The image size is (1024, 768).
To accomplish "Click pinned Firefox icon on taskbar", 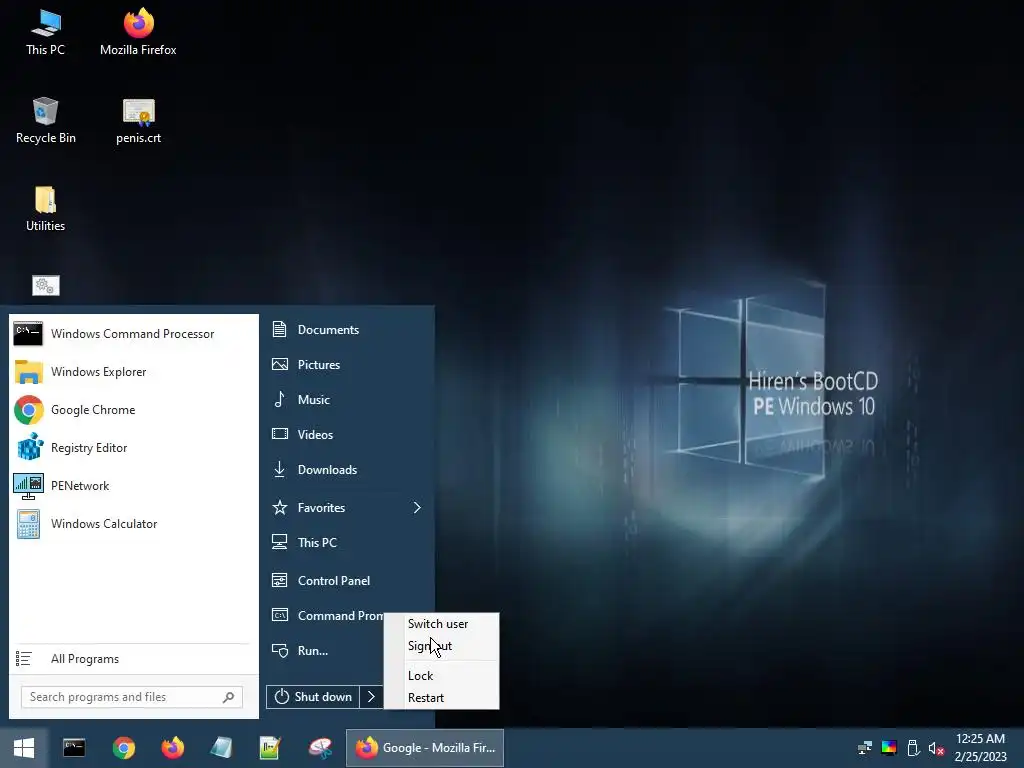I will coord(172,748).
